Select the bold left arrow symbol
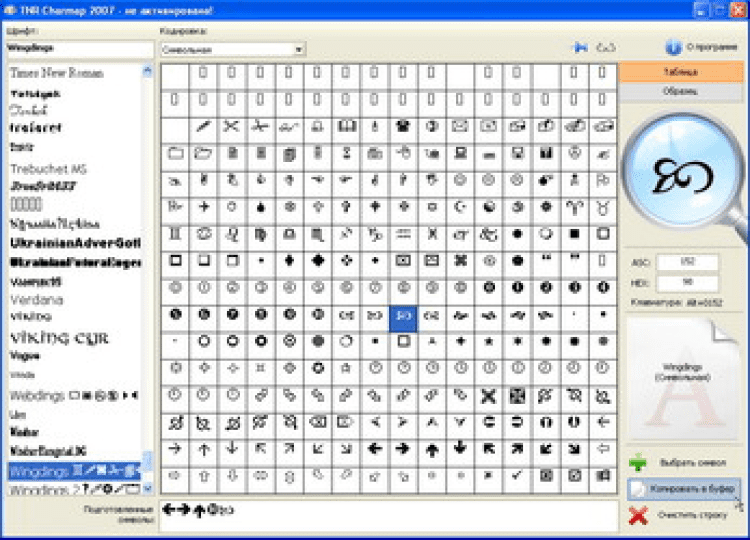 click(x=375, y=449)
